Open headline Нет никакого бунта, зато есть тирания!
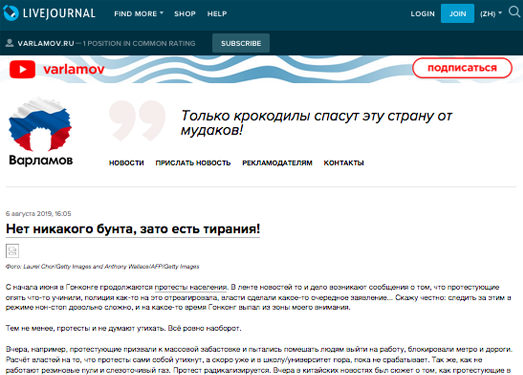 (133, 229)
